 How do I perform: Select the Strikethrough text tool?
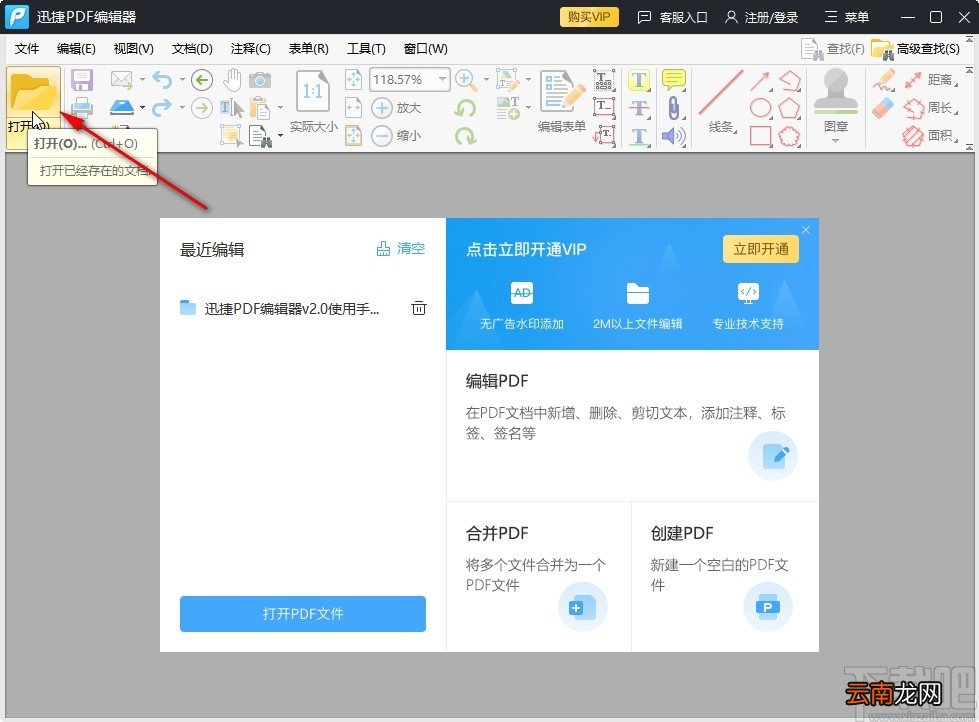(x=638, y=107)
